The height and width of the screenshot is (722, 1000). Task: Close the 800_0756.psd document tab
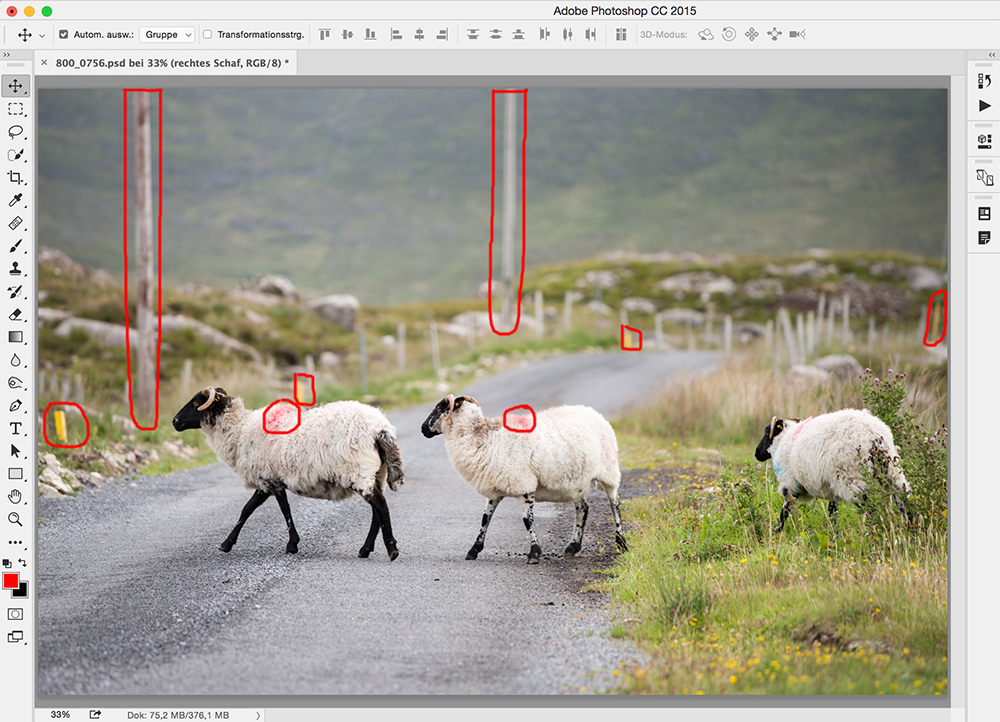tap(44, 63)
